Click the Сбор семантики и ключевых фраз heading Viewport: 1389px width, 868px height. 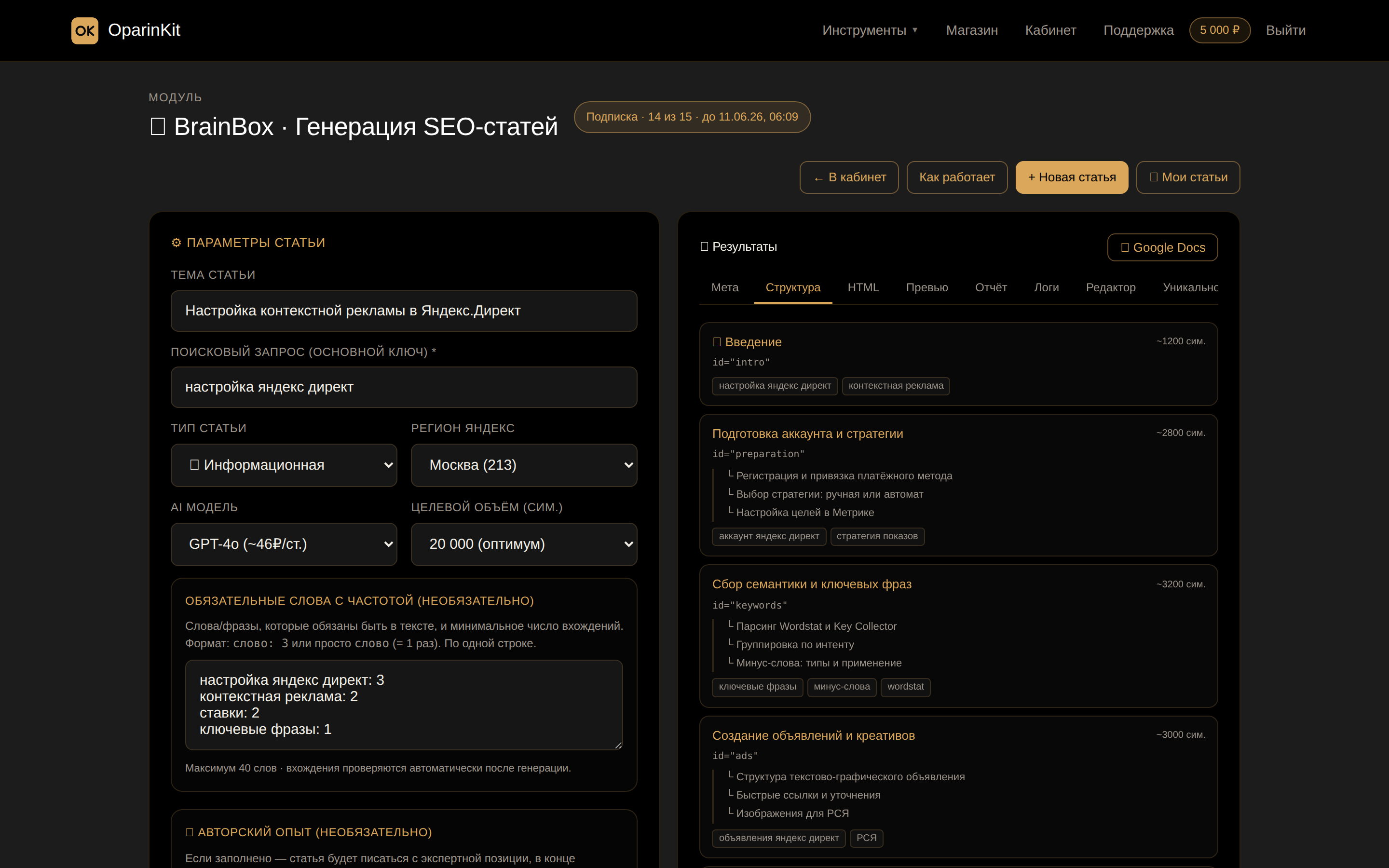click(812, 584)
